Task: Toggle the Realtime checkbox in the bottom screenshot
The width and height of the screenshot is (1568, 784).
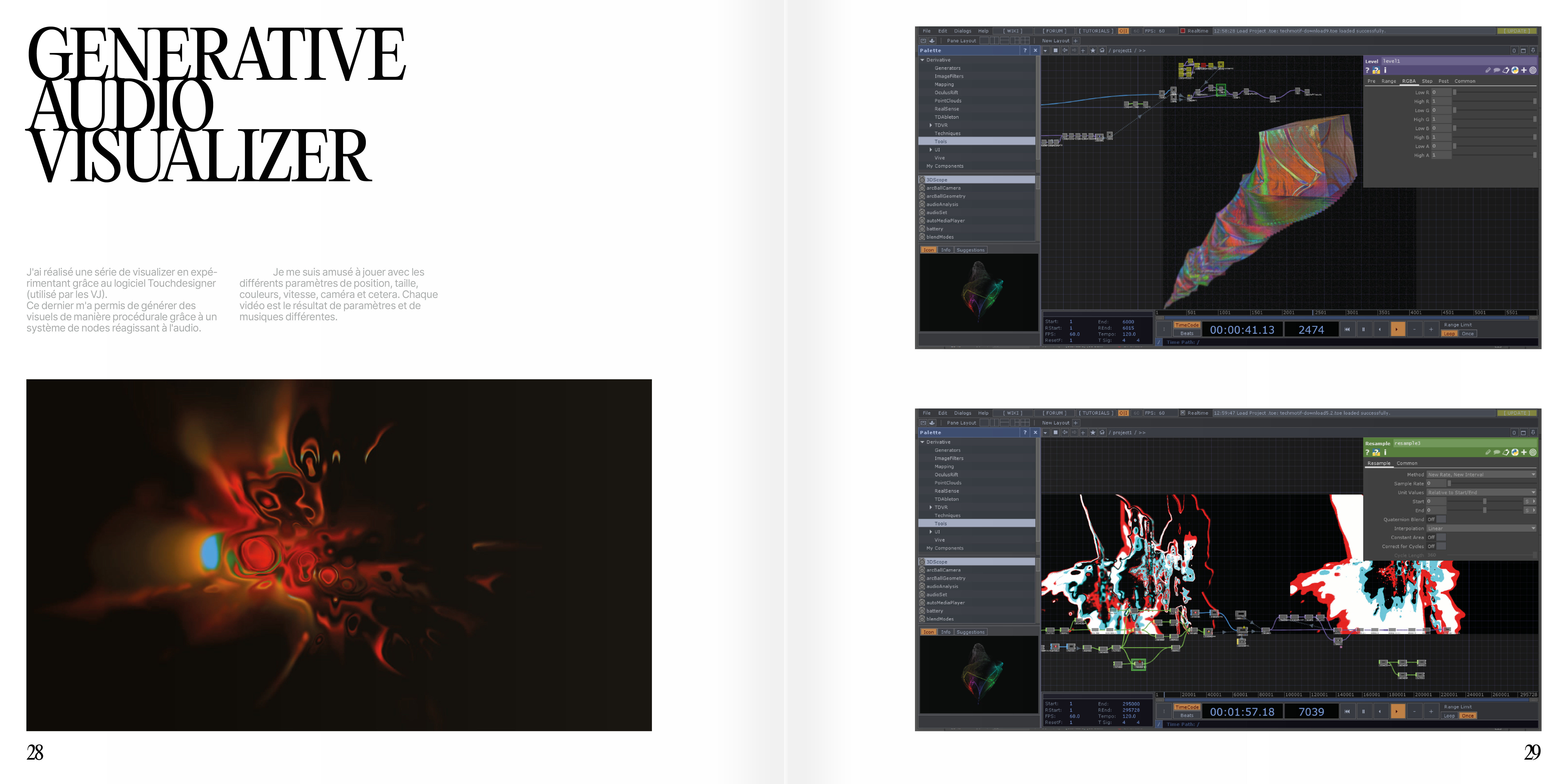Action: coord(1183,413)
